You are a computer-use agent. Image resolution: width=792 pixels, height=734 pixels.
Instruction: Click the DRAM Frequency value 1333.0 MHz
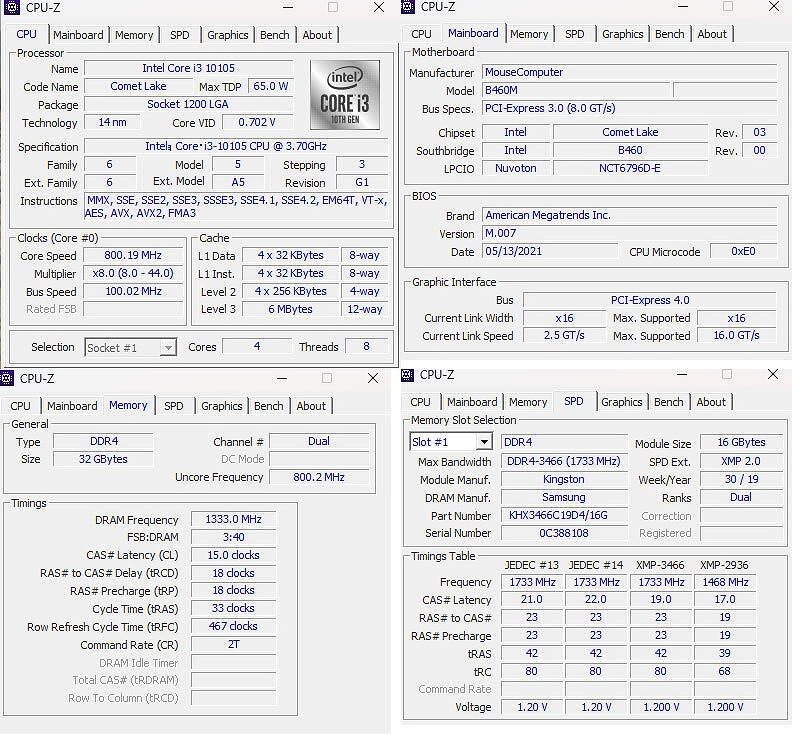pos(233,519)
